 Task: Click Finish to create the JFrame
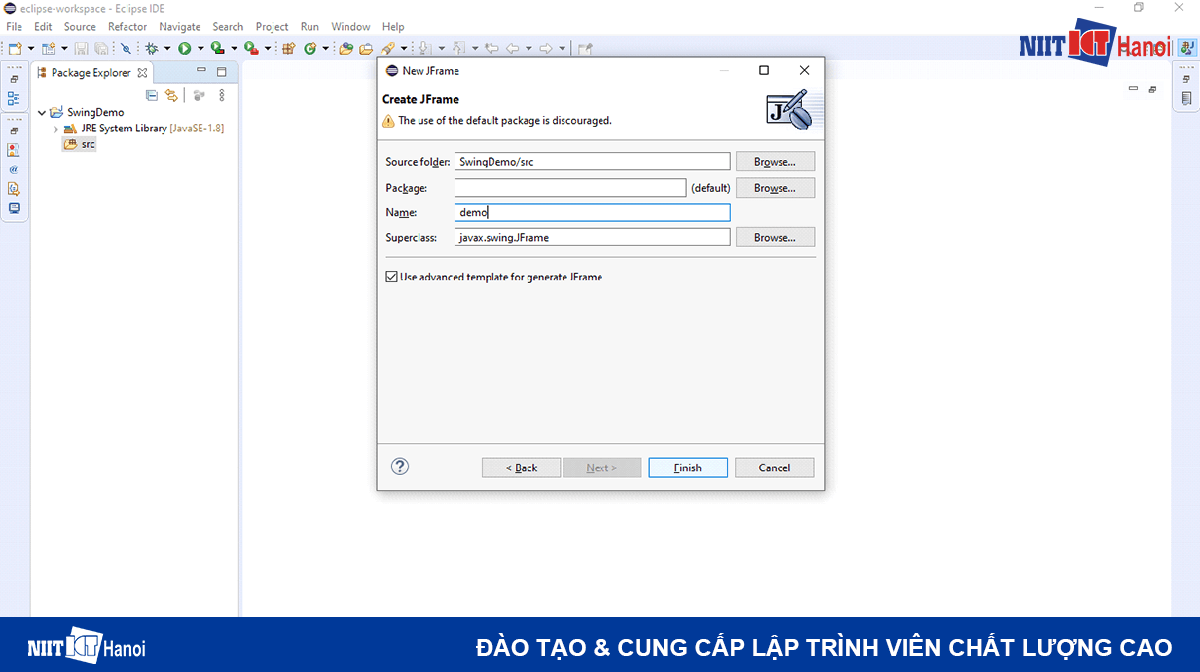point(687,466)
